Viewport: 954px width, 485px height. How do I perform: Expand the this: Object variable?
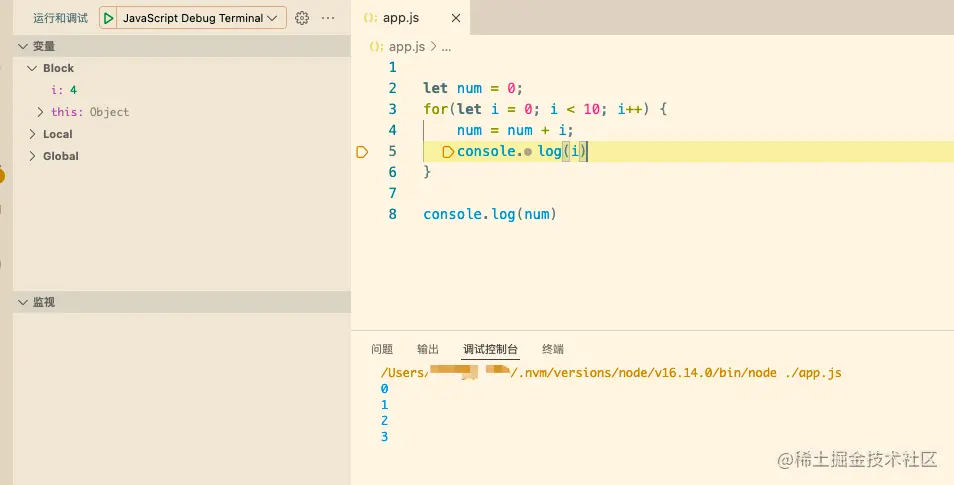[x=41, y=112]
